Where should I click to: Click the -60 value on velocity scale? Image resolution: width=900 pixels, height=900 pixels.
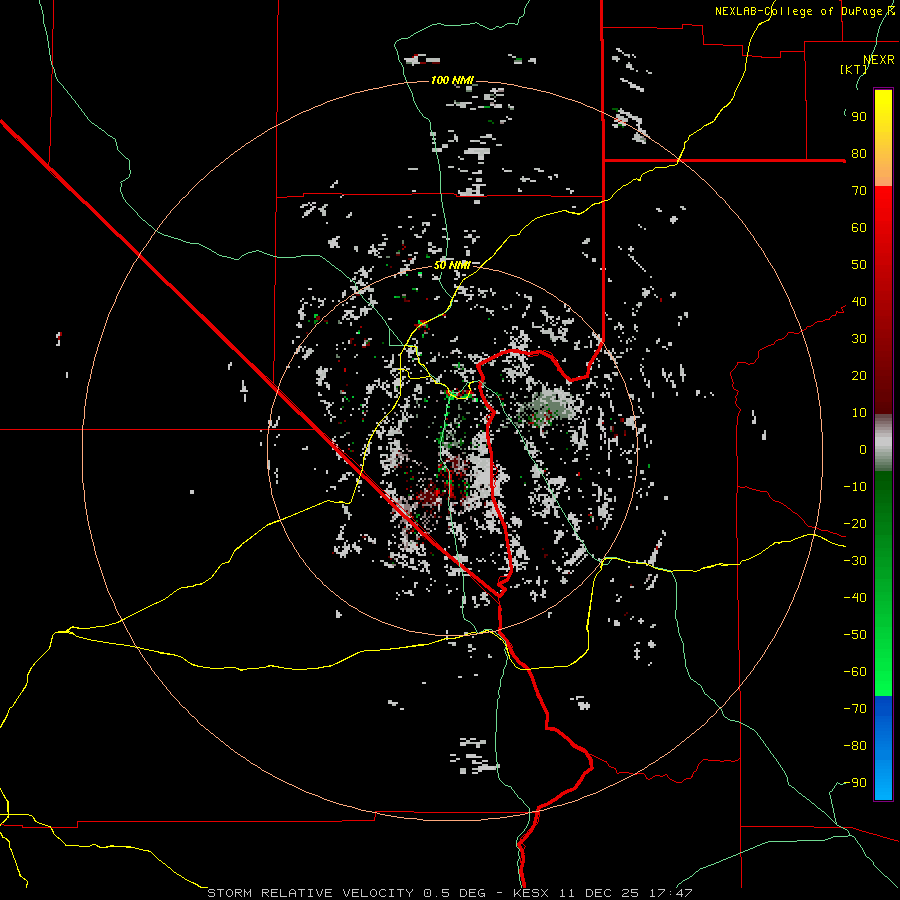click(855, 672)
